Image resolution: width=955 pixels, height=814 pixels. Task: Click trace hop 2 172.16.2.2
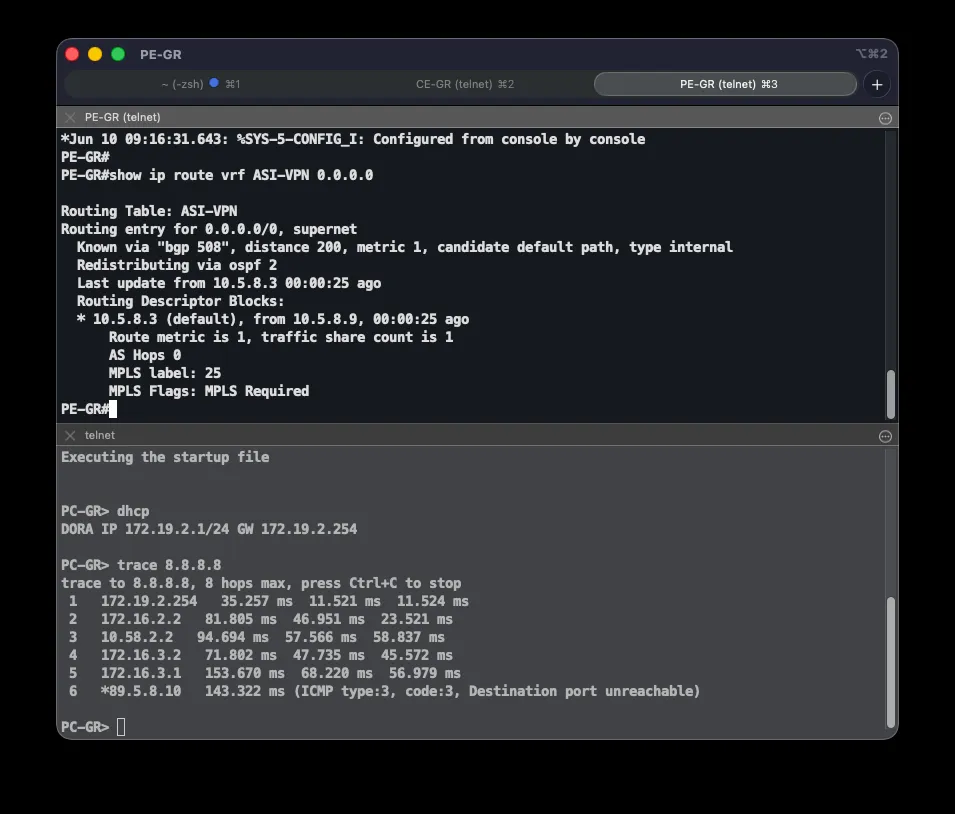[261, 619]
